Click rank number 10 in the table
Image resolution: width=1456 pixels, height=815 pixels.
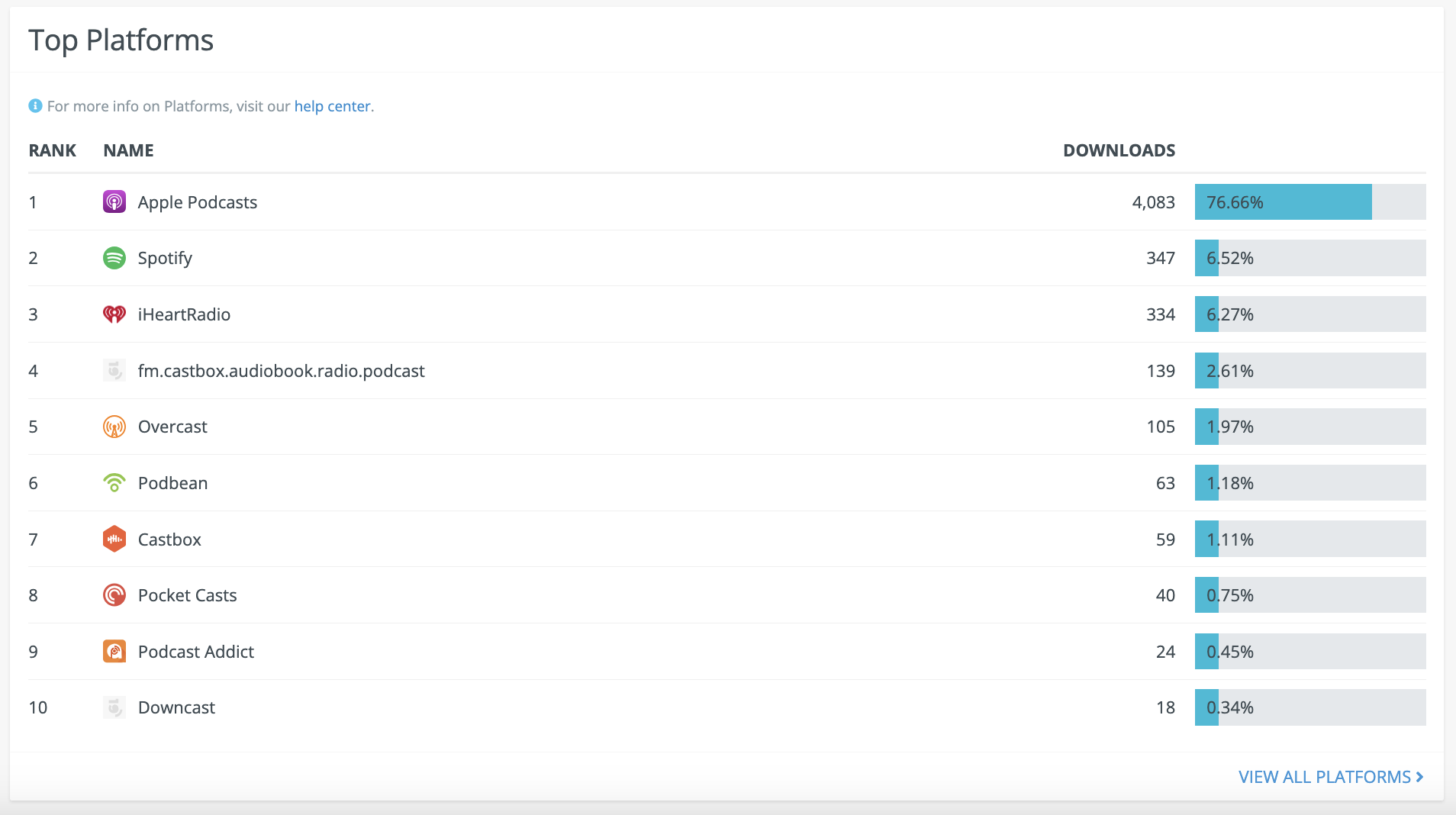click(x=38, y=707)
